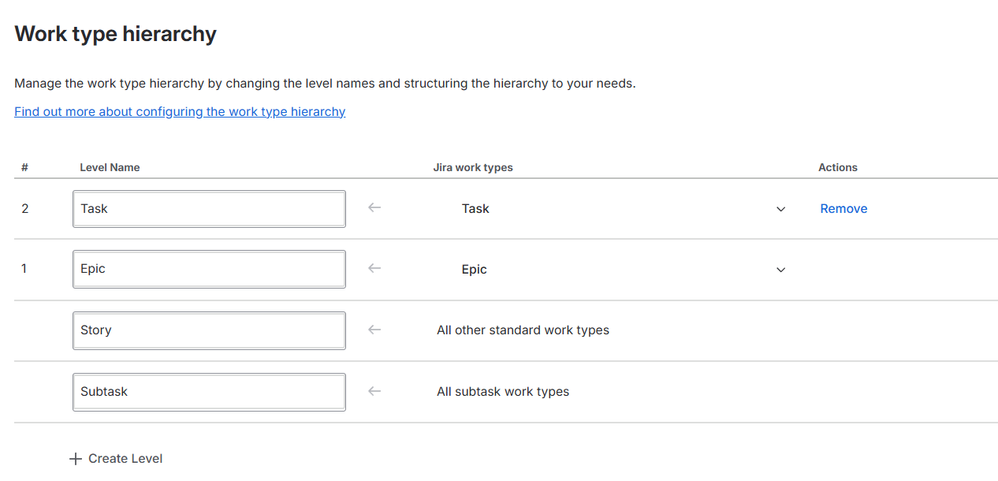Select the Subtask level name field

tap(209, 392)
